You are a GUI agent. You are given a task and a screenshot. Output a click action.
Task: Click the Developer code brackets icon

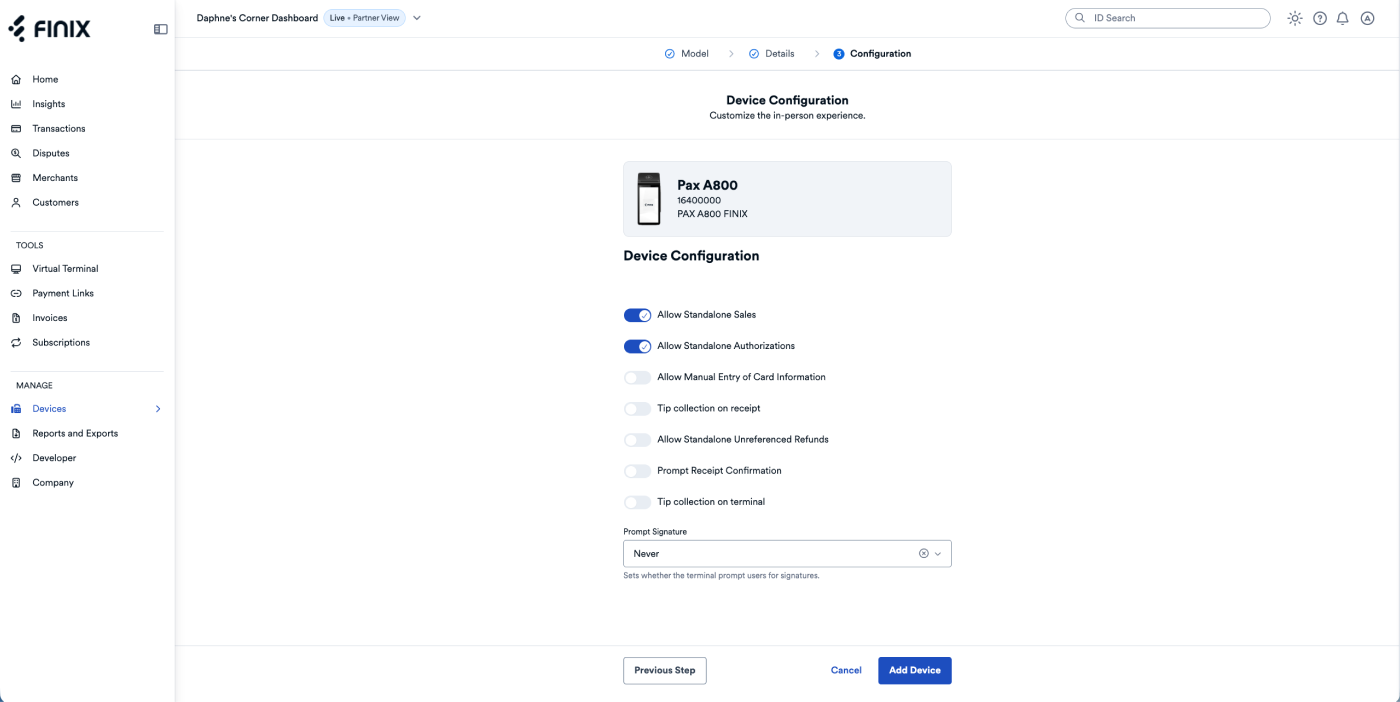[x=16, y=458]
